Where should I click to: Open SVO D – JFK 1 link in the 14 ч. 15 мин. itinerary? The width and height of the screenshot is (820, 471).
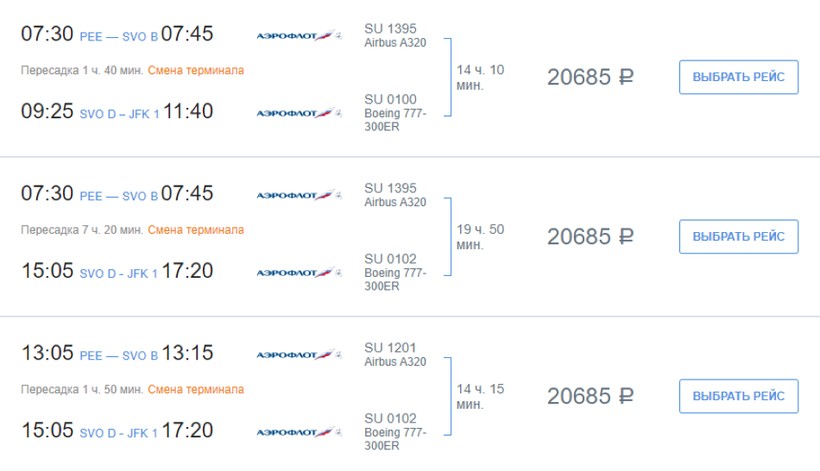(118, 433)
